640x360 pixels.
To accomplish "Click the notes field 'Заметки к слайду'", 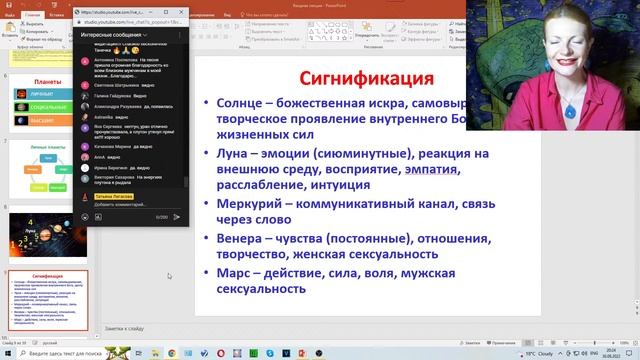I will click(x=124, y=329).
